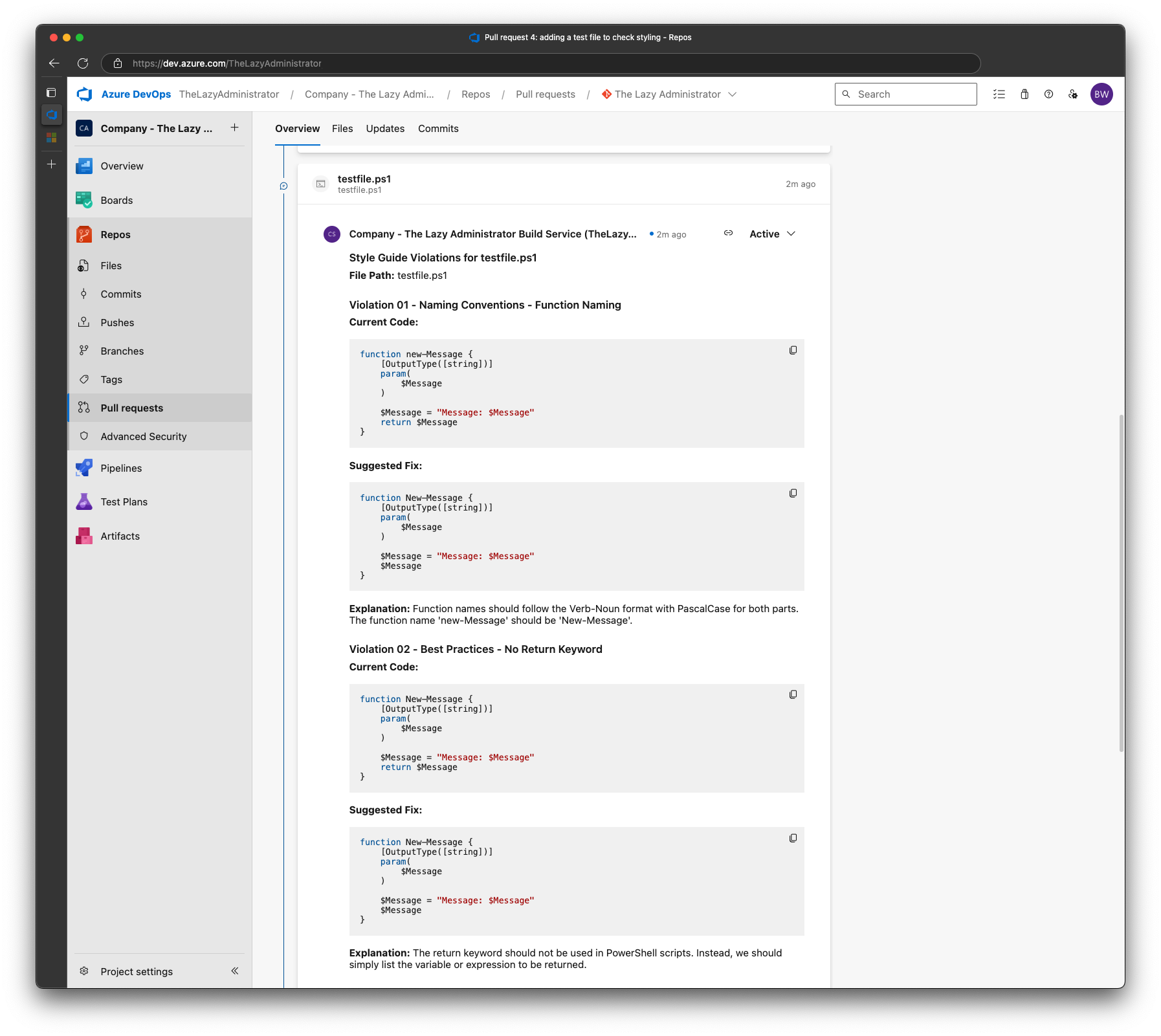This screenshot has width=1161, height=1036.
Task: Click the CS build service avatar
Action: (x=332, y=234)
